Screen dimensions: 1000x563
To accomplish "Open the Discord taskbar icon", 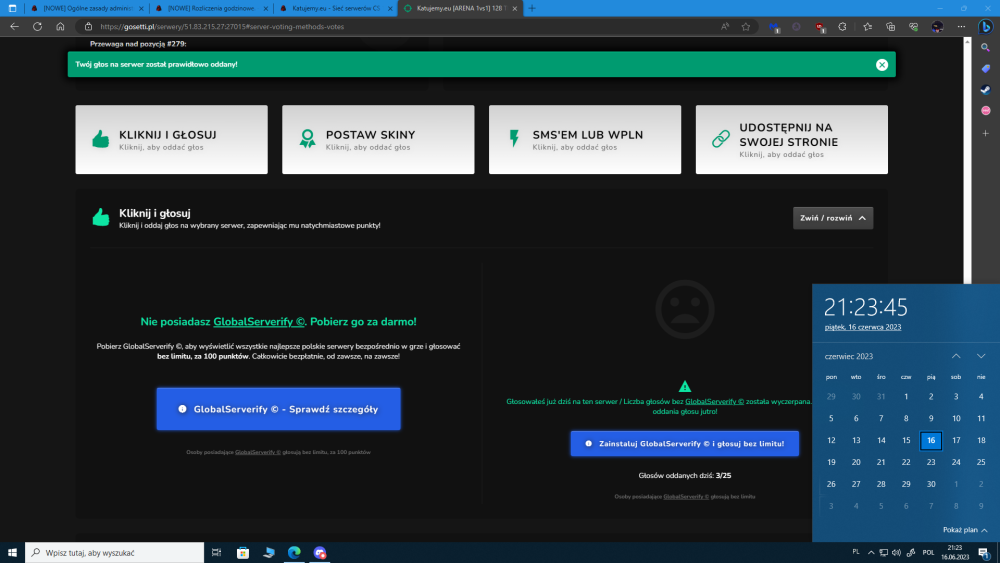I will 320,553.
